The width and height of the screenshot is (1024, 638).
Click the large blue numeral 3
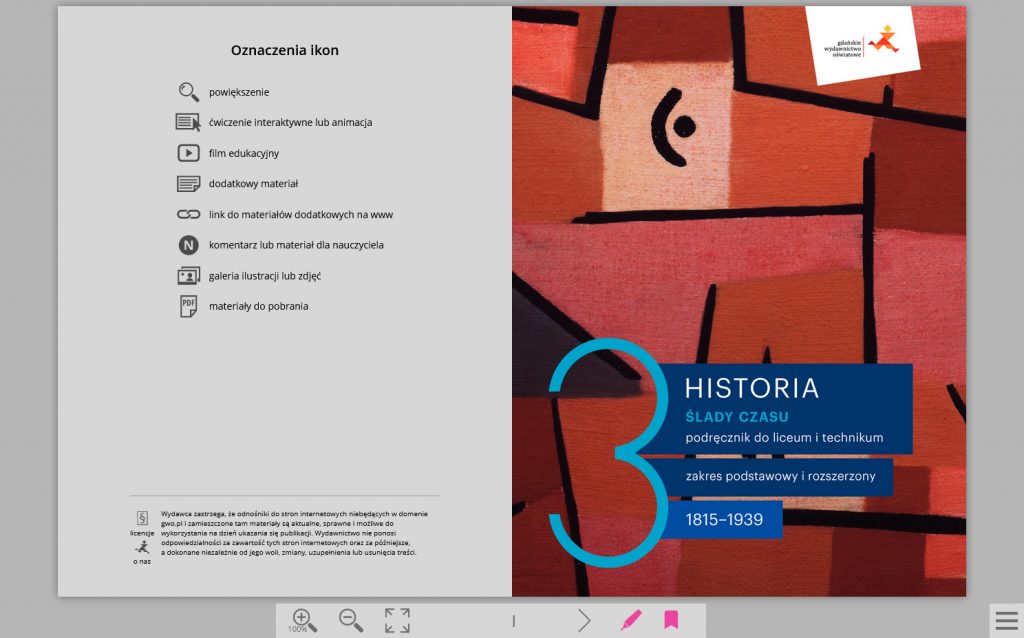point(609,453)
